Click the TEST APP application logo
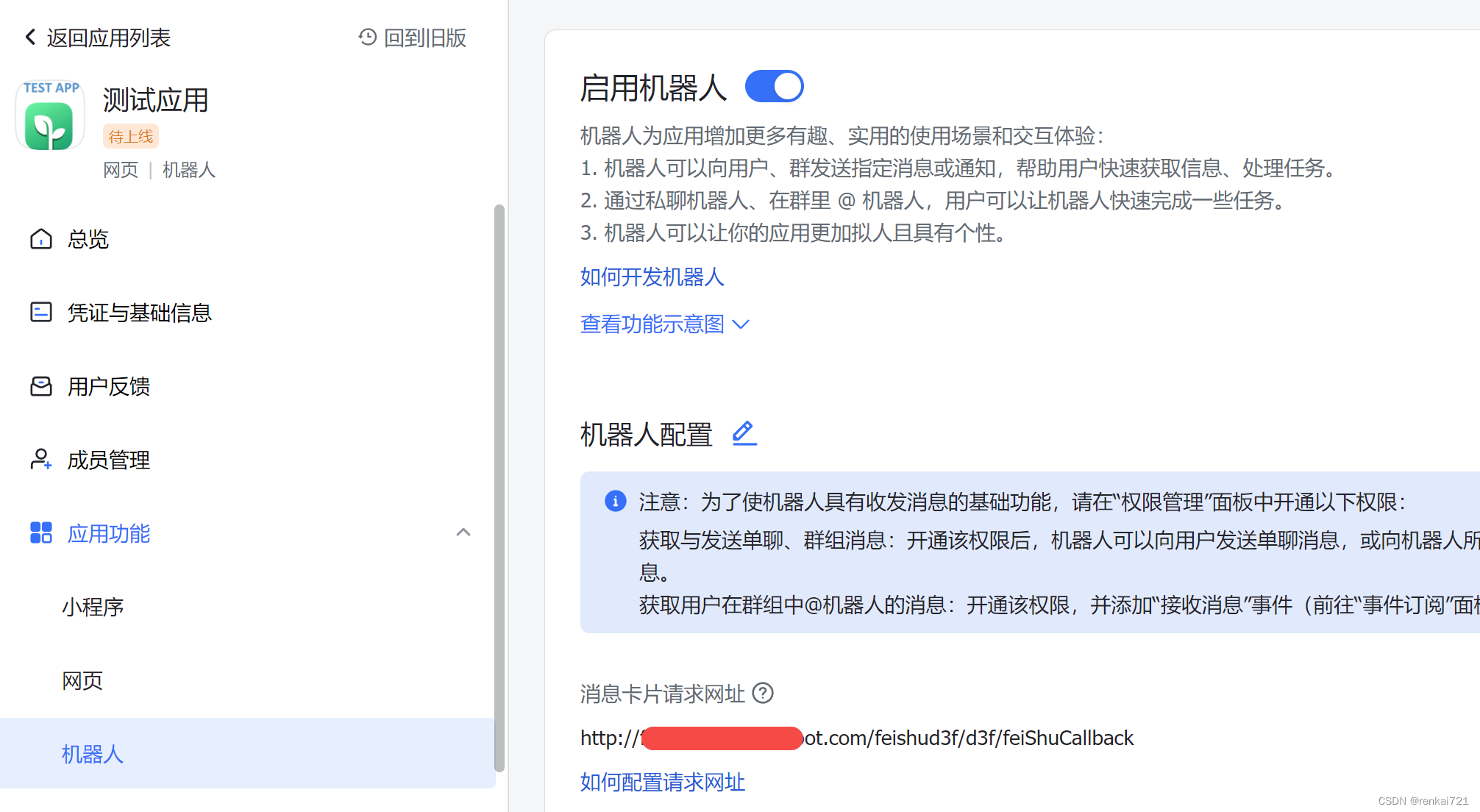The height and width of the screenshot is (812, 1480). [x=49, y=115]
